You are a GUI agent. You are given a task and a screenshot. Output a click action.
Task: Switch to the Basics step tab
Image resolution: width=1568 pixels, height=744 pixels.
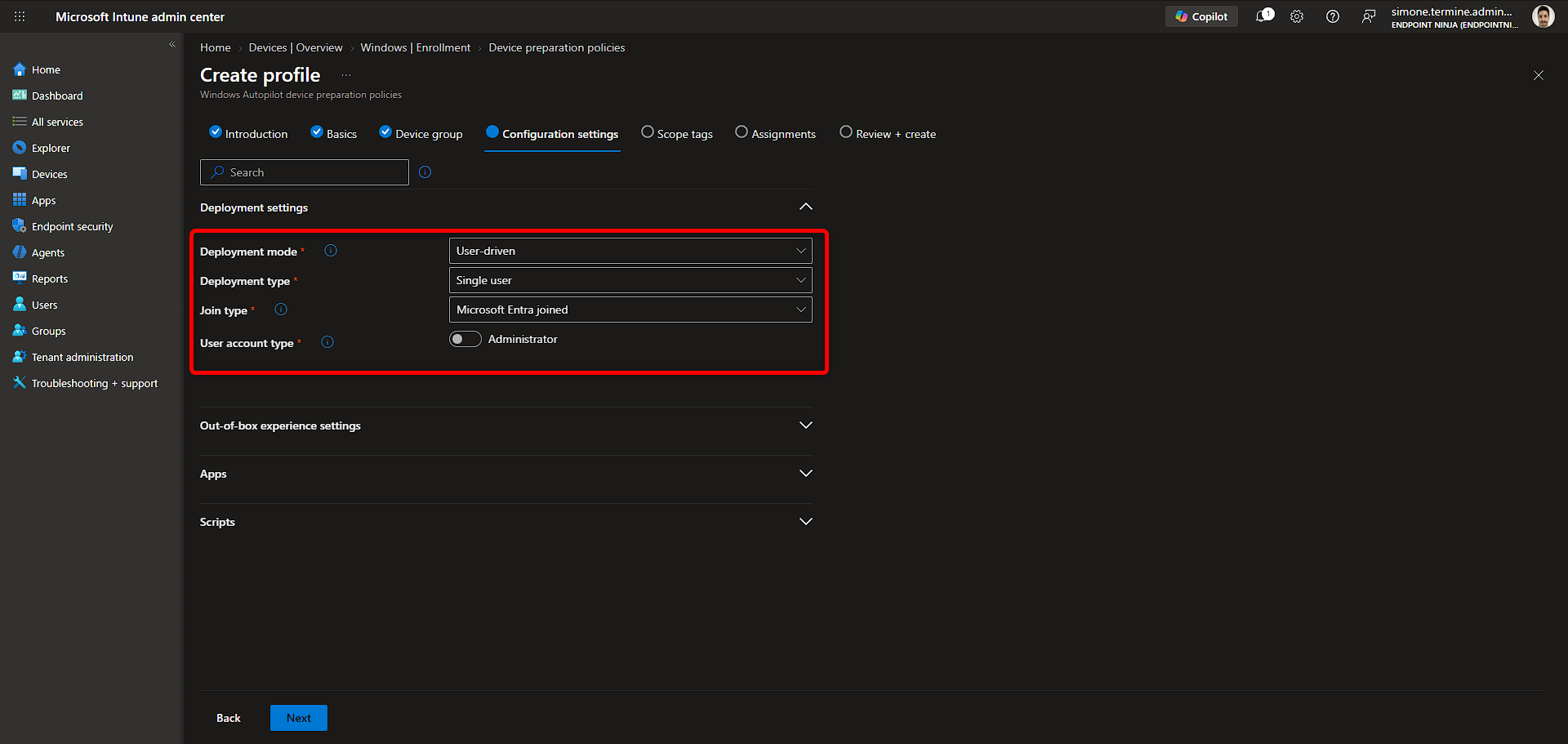[x=334, y=134]
